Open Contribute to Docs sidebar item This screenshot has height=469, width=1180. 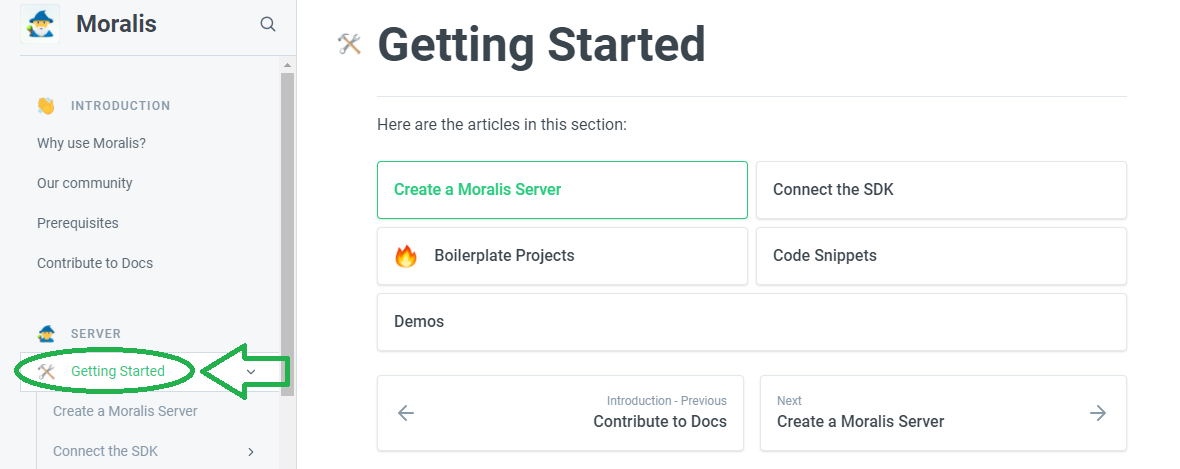pos(95,263)
